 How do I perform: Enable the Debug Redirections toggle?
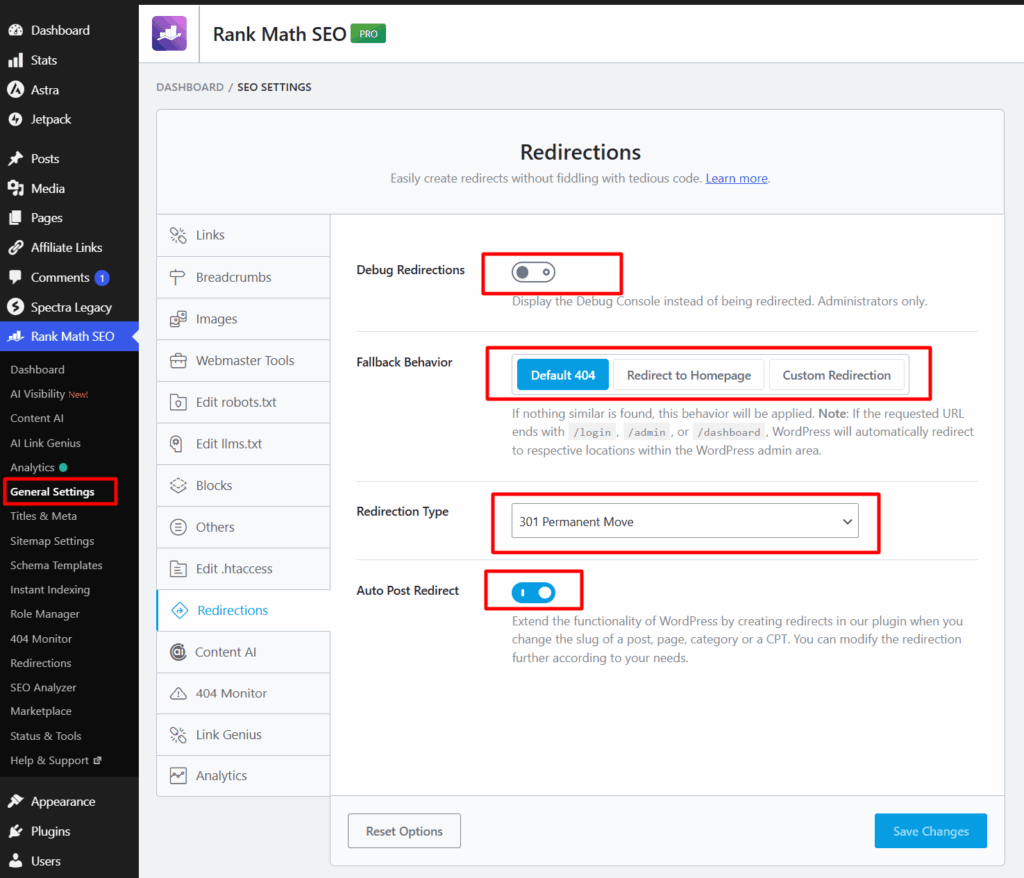pos(534,272)
